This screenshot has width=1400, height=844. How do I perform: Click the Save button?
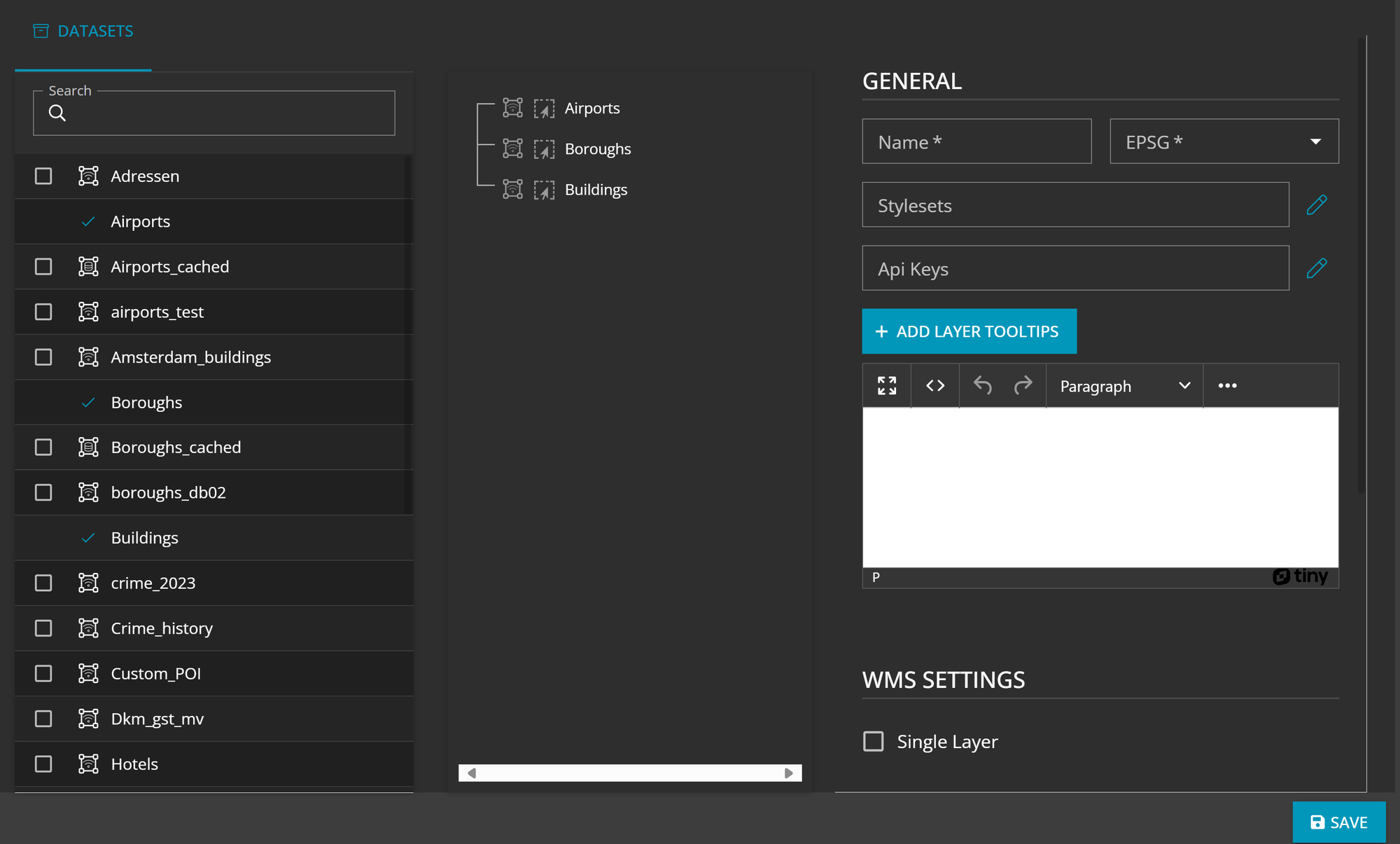pos(1338,822)
